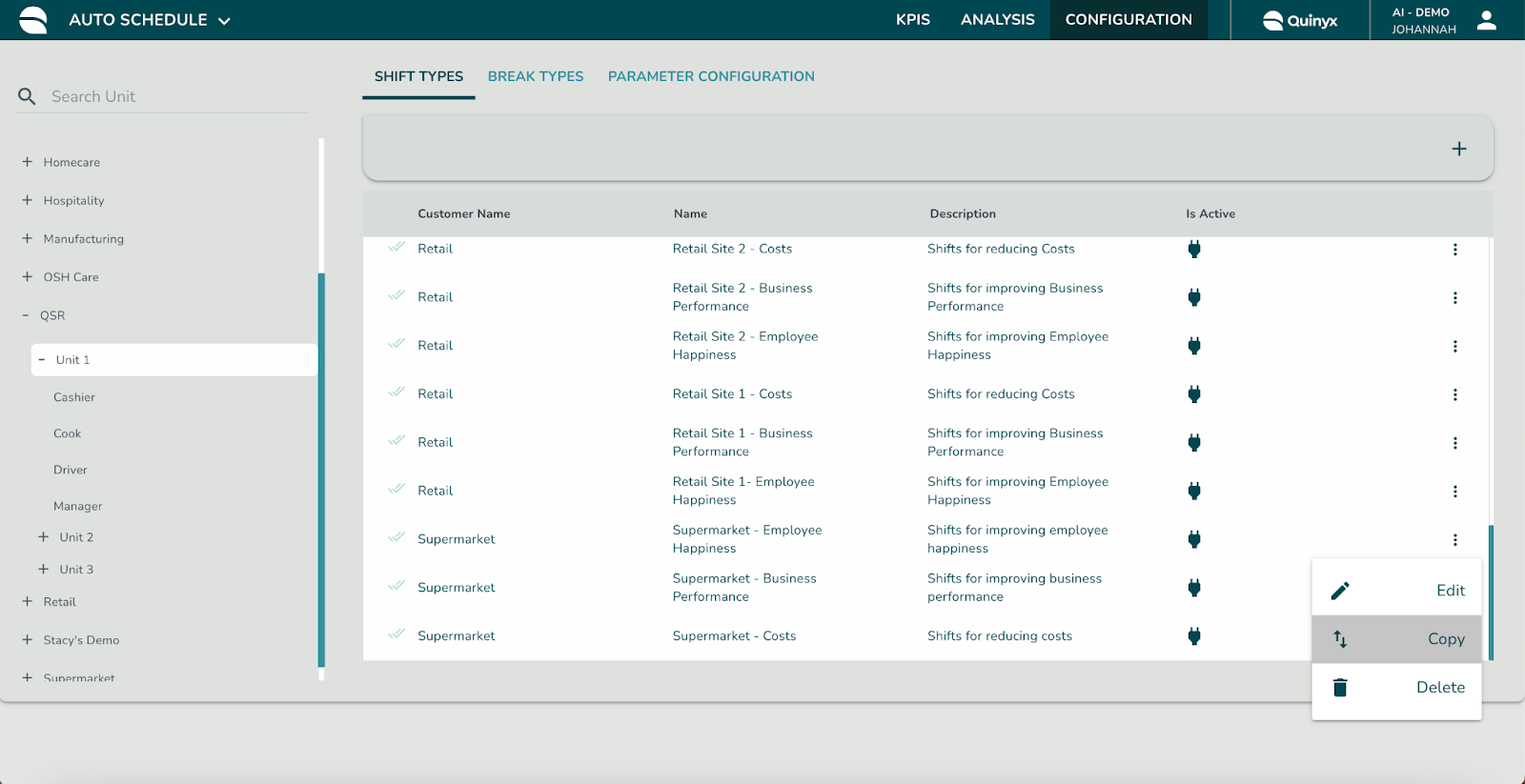Screen dimensions: 1525x784
Task: Expand the Homecare tree node
Action: point(28,162)
